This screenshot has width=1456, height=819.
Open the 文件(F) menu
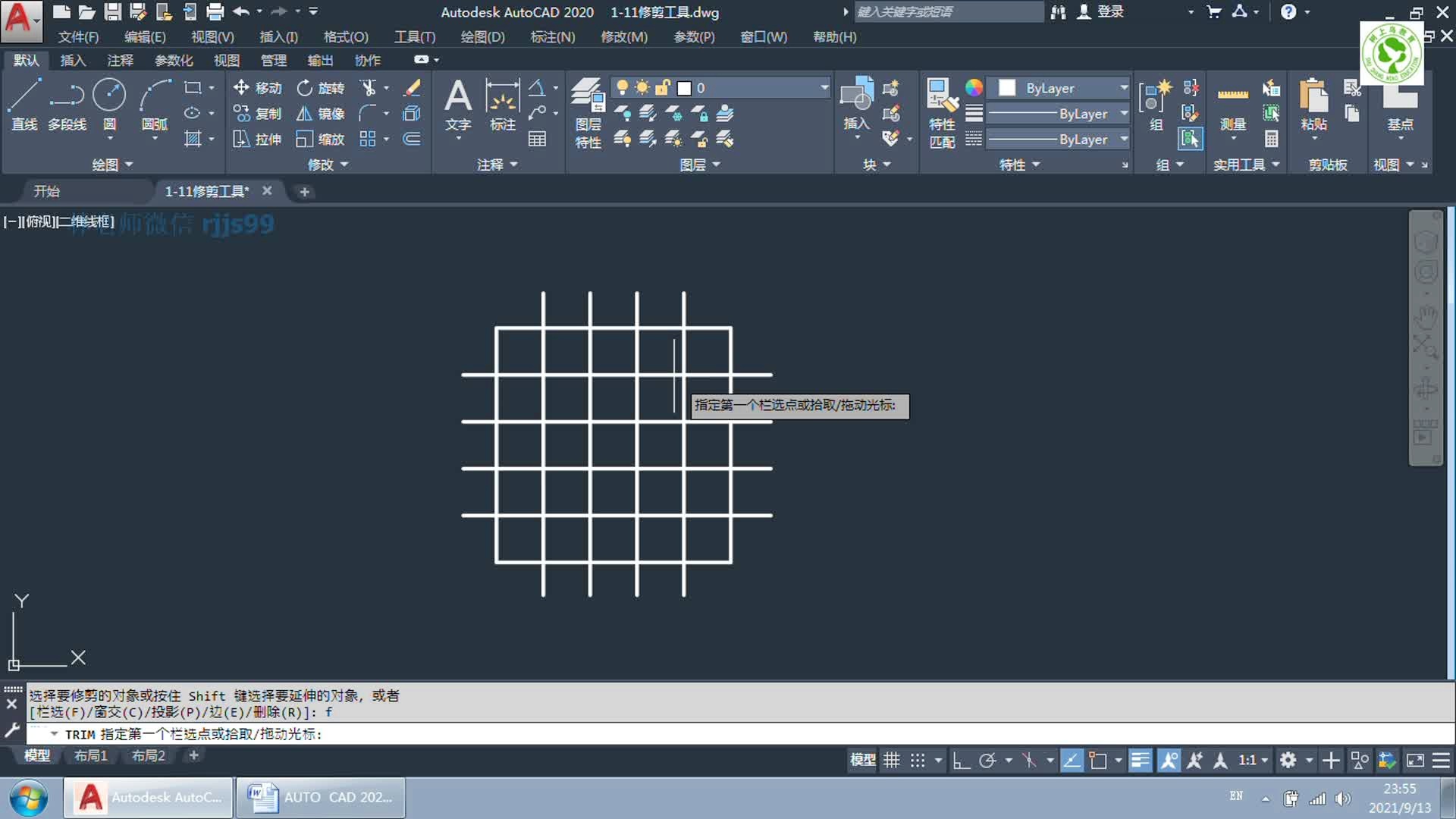pyautogui.click(x=78, y=36)
